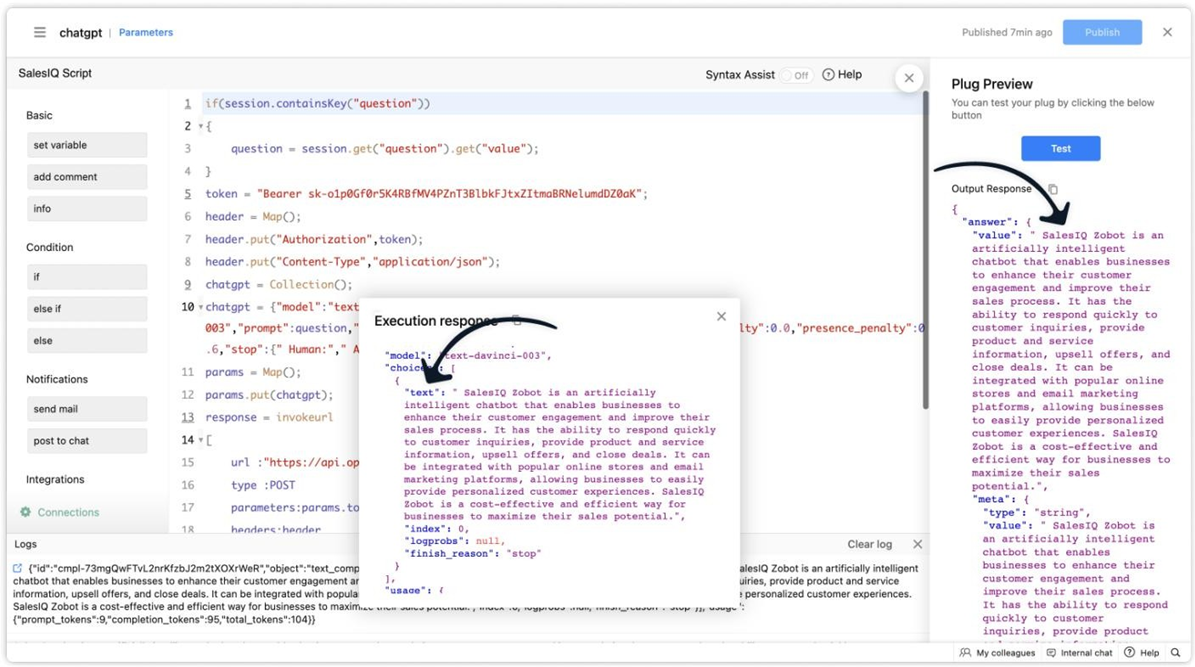Click '"type": "string",' in Output Response
This screenshot has width=1195, height=667.
(1036, 513)
